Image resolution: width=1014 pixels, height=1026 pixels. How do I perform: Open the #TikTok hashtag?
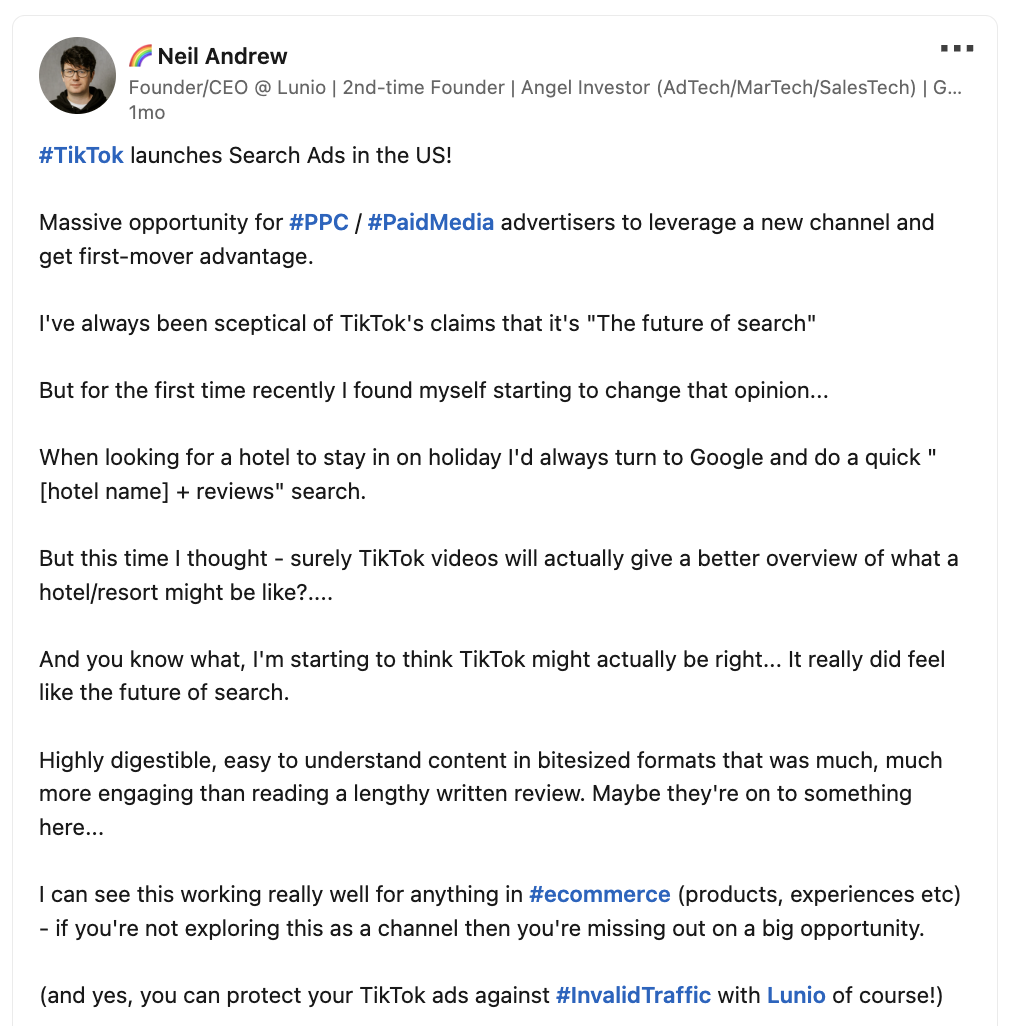pos(81,156)
